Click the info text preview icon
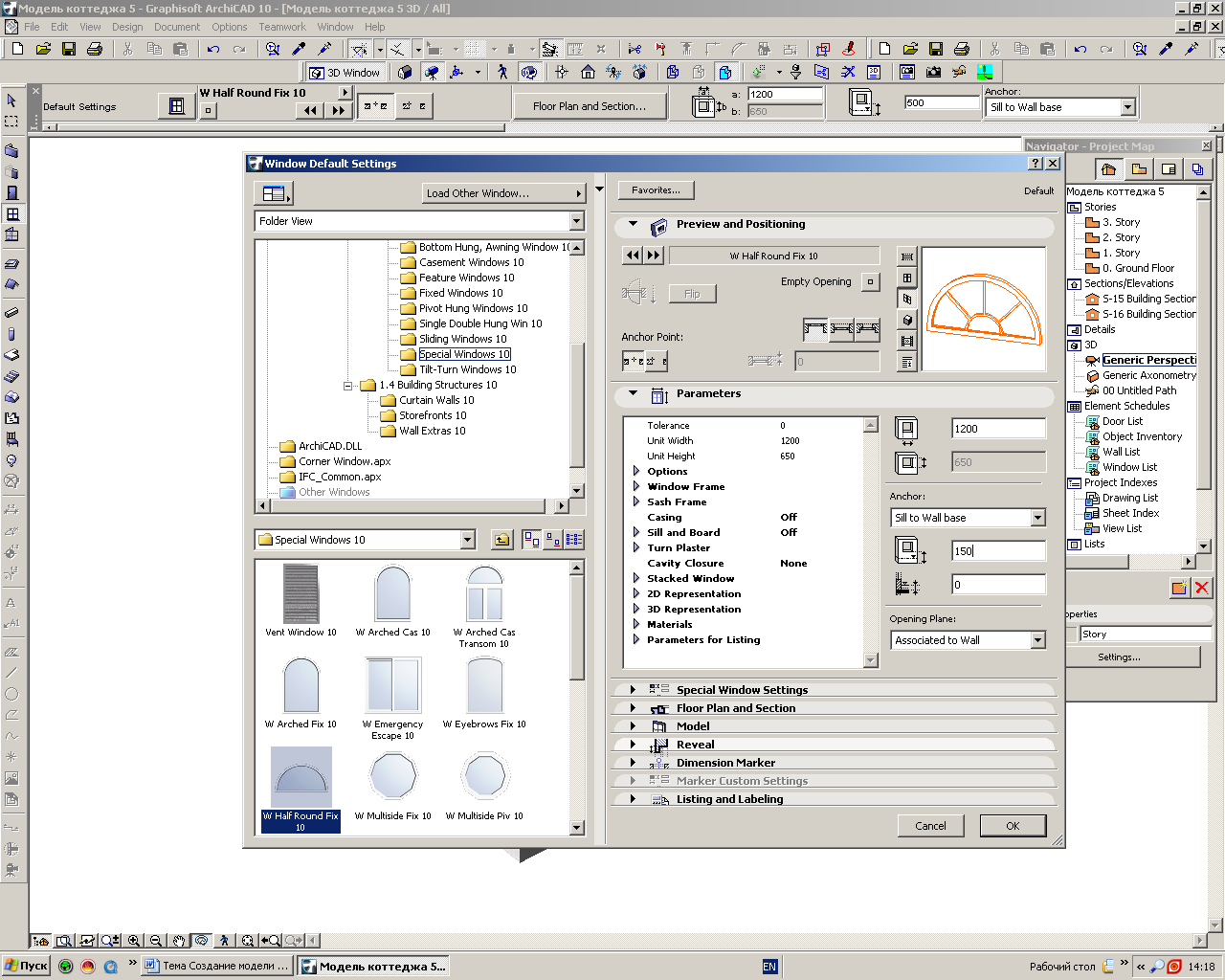 tap(907, 362)
